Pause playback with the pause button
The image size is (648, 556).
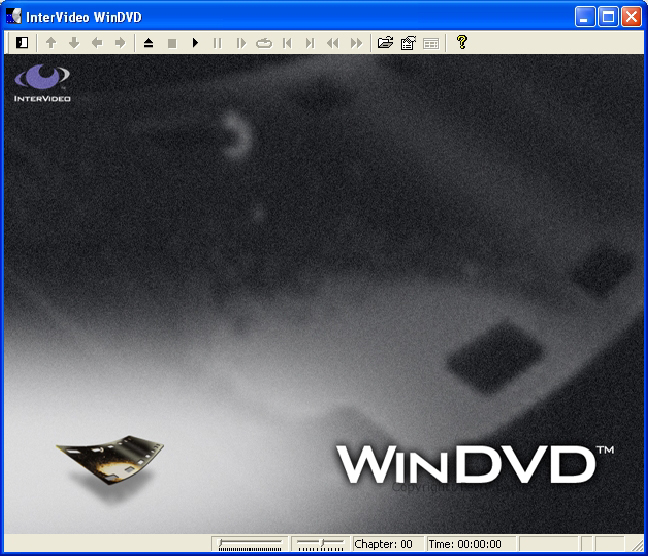click(x=218, y=43)
